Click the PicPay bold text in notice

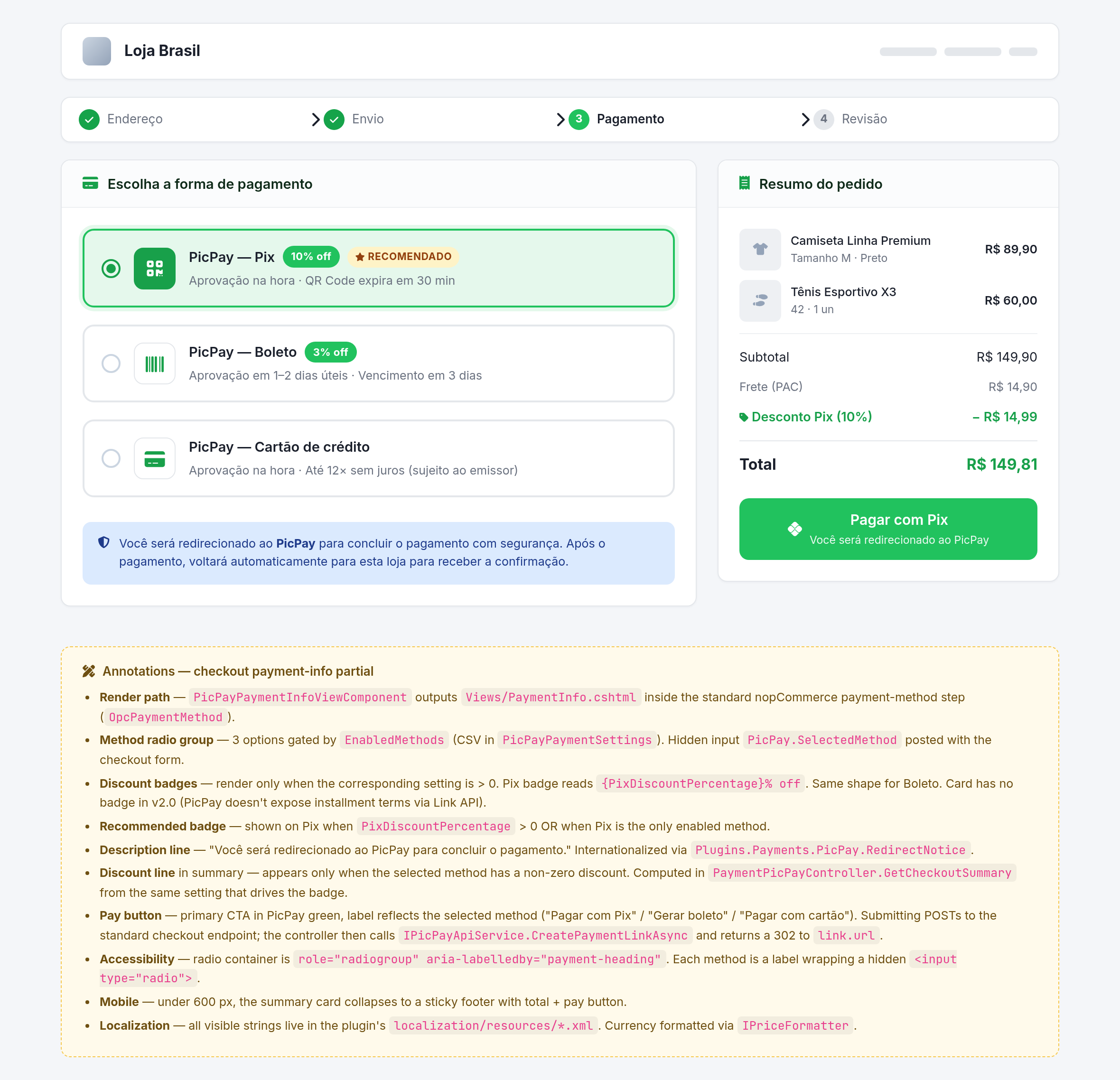(x=296, y=543)
